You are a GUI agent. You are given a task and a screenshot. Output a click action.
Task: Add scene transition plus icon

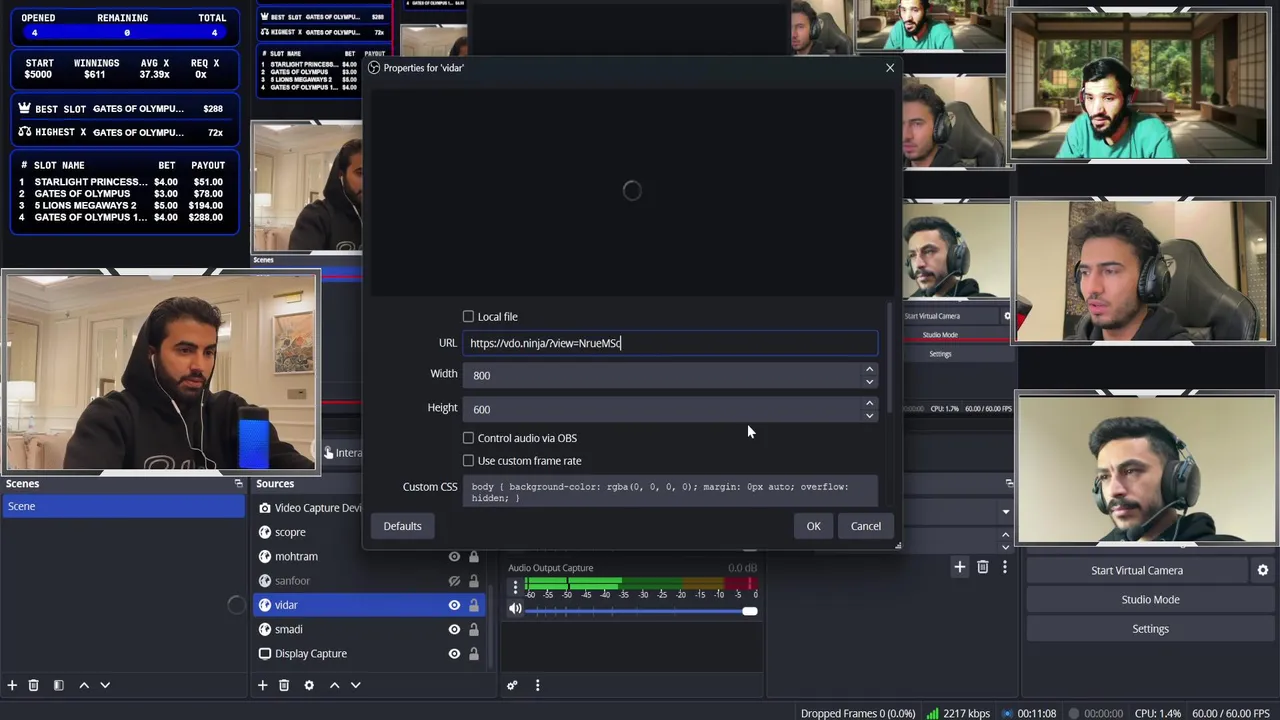click(x=959, y=567)
